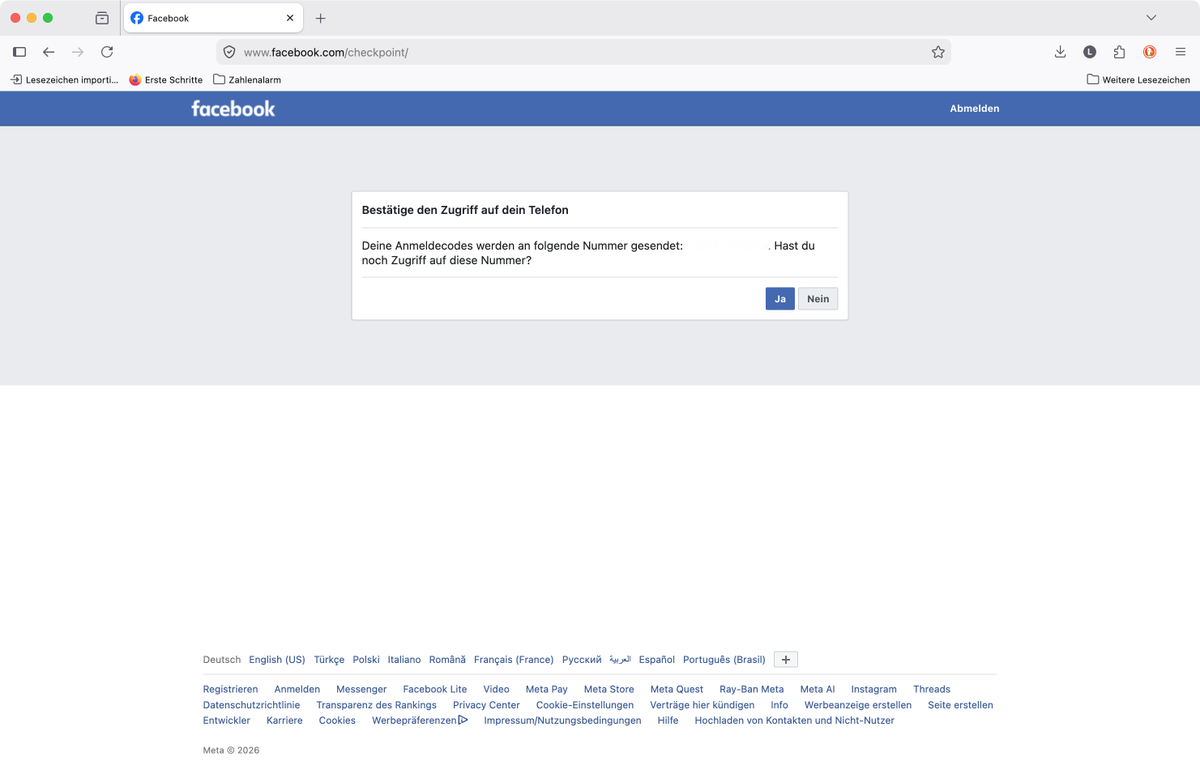Open the Erste Schritte bookmark

tap(166, 80)
